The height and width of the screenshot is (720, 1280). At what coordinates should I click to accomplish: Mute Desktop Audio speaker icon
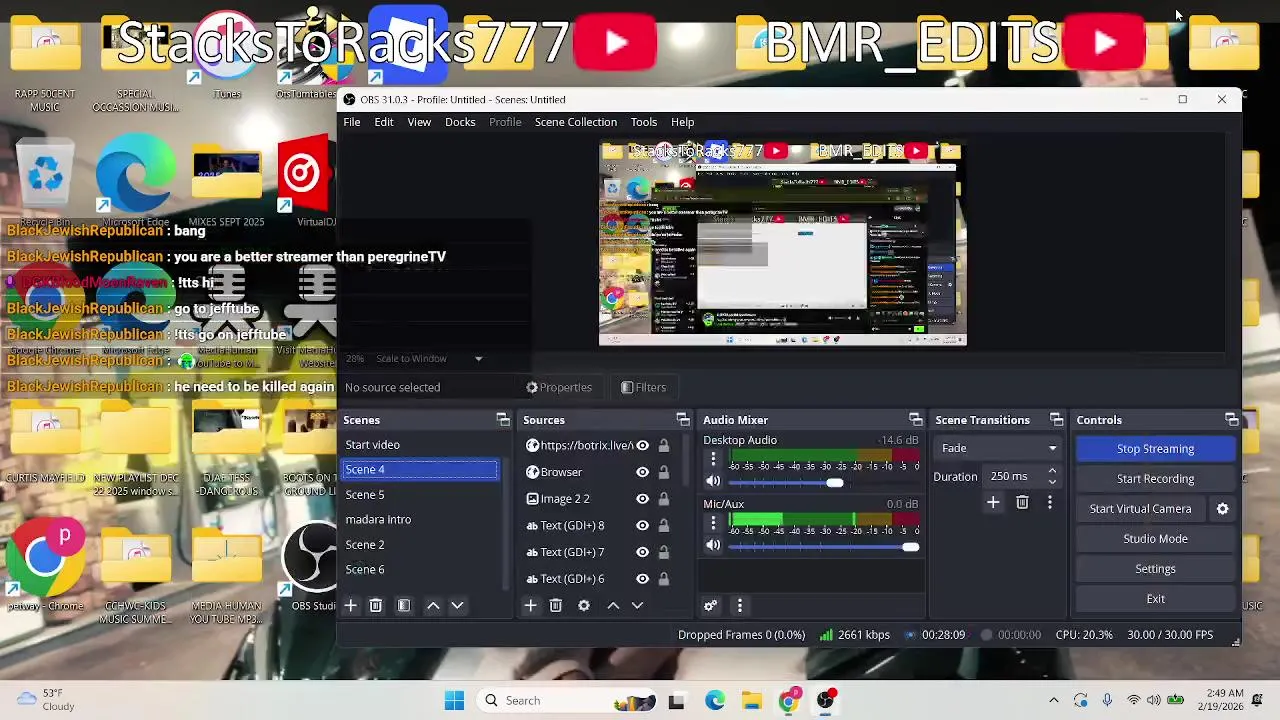pyautogui.click(x=713, y=482)
